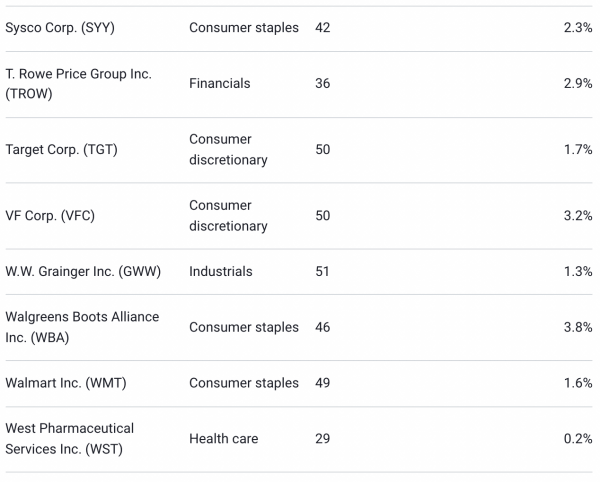
Task: Select the 2.9% percentage value
Action: 578,84
